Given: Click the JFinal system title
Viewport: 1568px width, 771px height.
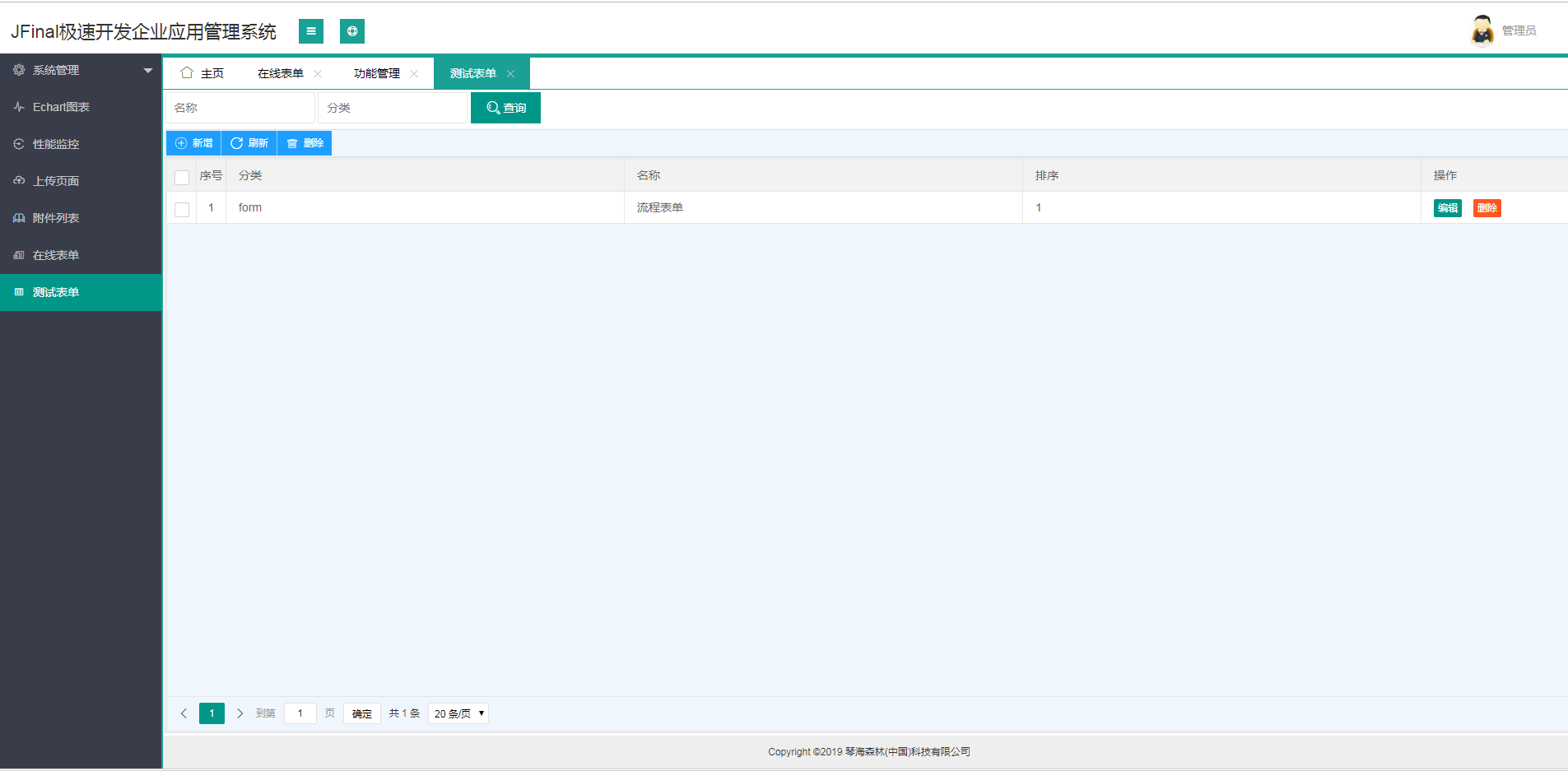Looking at the screenshot, I should 143,31.
